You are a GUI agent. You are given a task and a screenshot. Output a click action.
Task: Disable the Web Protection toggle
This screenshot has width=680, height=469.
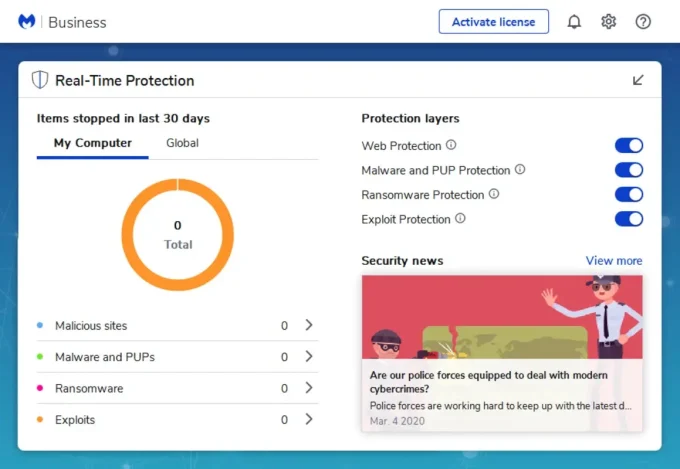pos(628,146)
